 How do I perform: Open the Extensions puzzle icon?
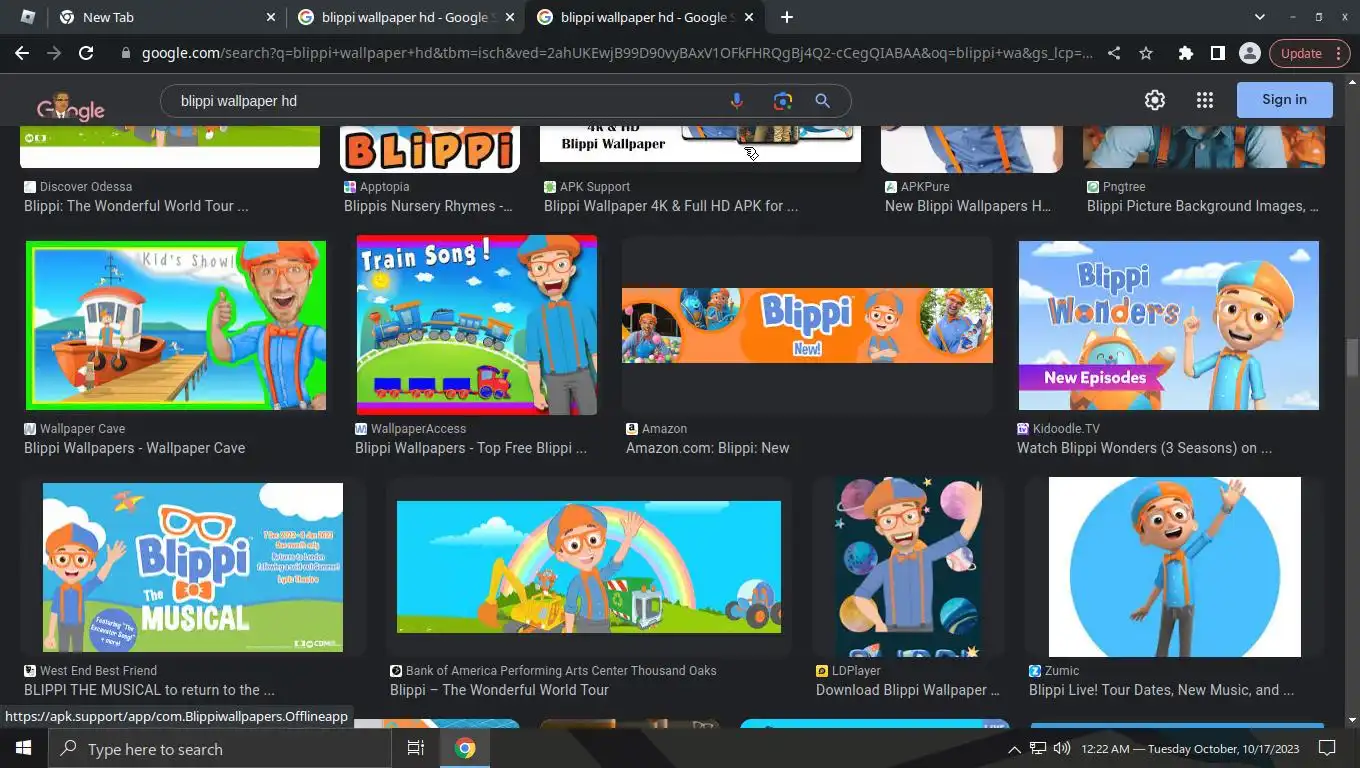[x=1186, y=53]
